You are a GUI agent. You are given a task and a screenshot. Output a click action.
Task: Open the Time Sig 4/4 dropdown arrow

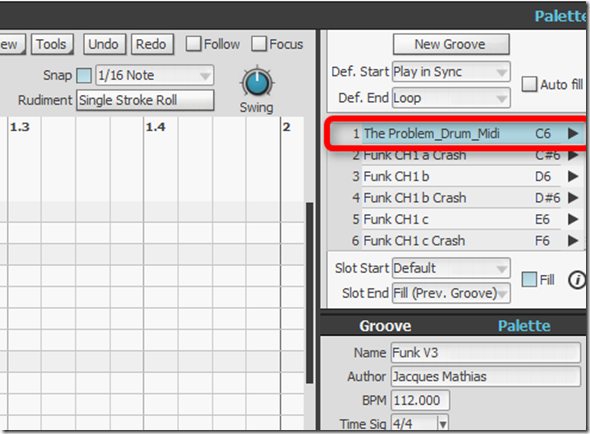pyautogui.click(x=443, y=424)
